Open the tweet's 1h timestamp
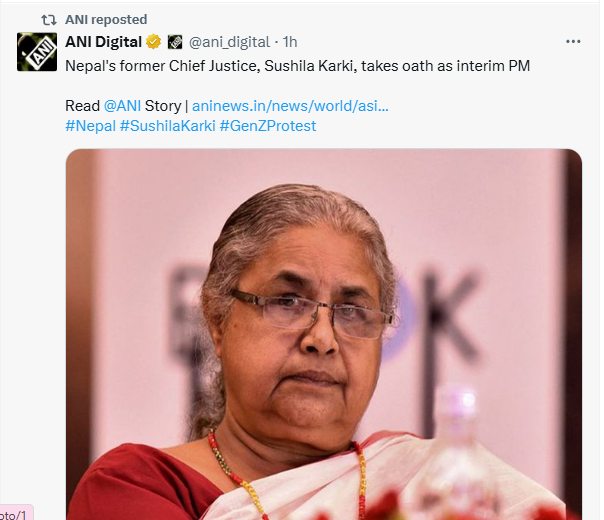 [290, 42]
